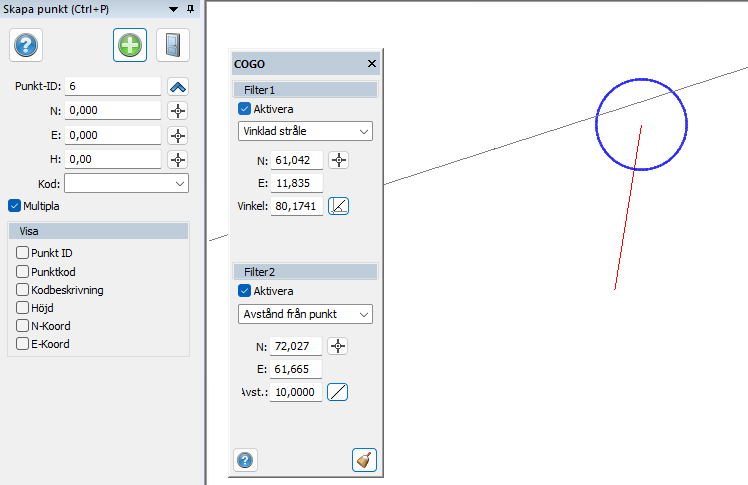748x485 pixels.
Task: Click the angle pick icon beside Vinkel
Action: point(339,207)
